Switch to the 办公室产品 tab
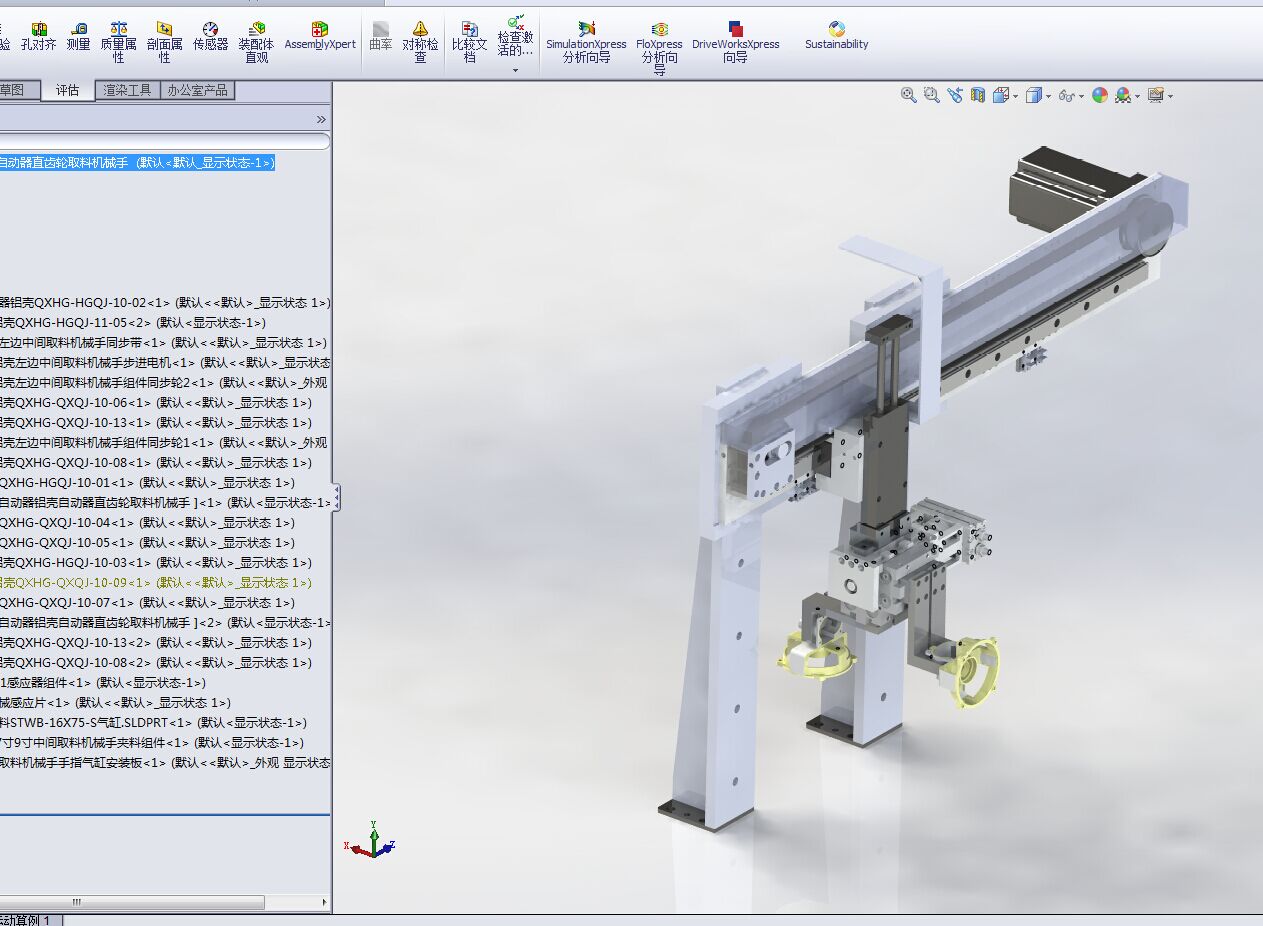 click(197, 90)
